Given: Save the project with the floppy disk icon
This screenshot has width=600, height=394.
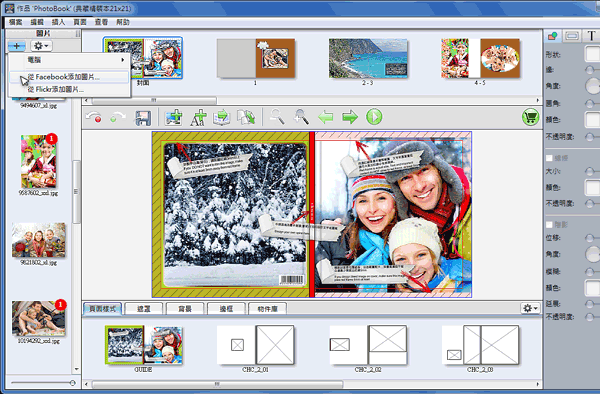Looking at the screenshot, I should (143, 117).
